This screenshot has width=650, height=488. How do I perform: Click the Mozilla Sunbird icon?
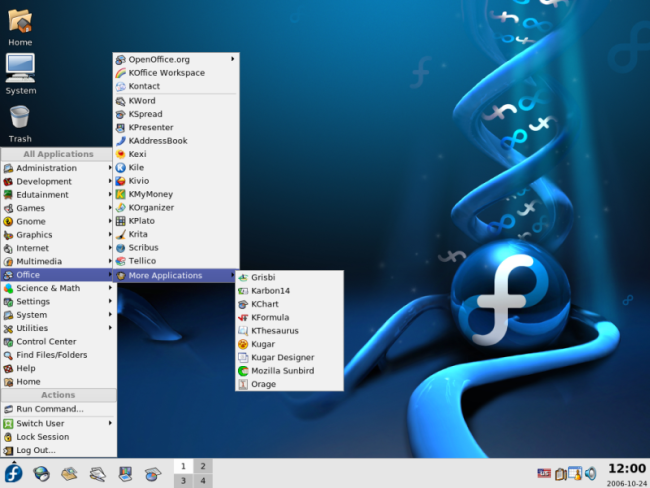click(x=243, y=371)
